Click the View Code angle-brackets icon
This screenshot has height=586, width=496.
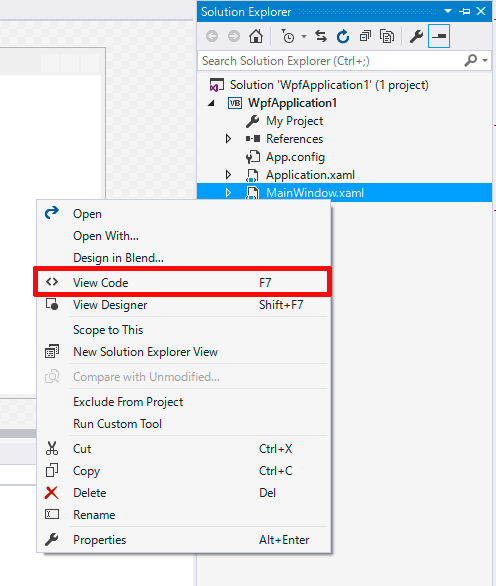[52, 281]
